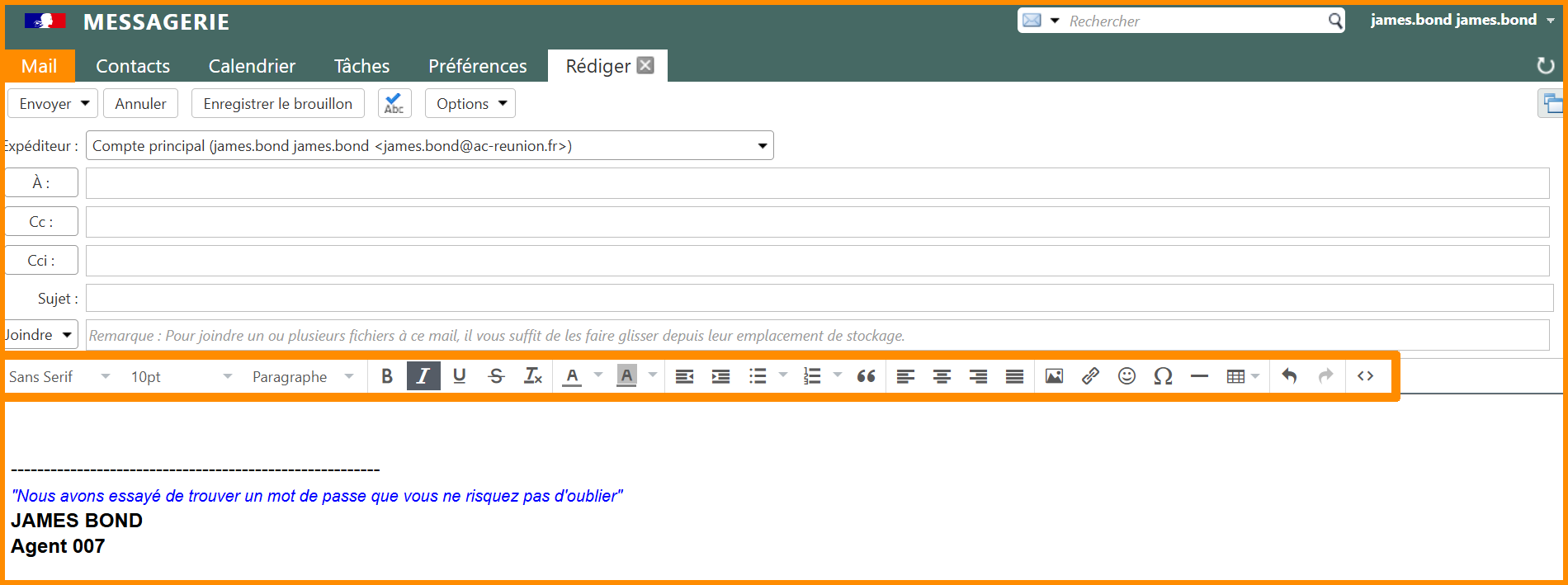Viewport: 1568px width, 585px height.
Task: Insert an emoticon with the smiley icon
Action: click(1126, 376)
